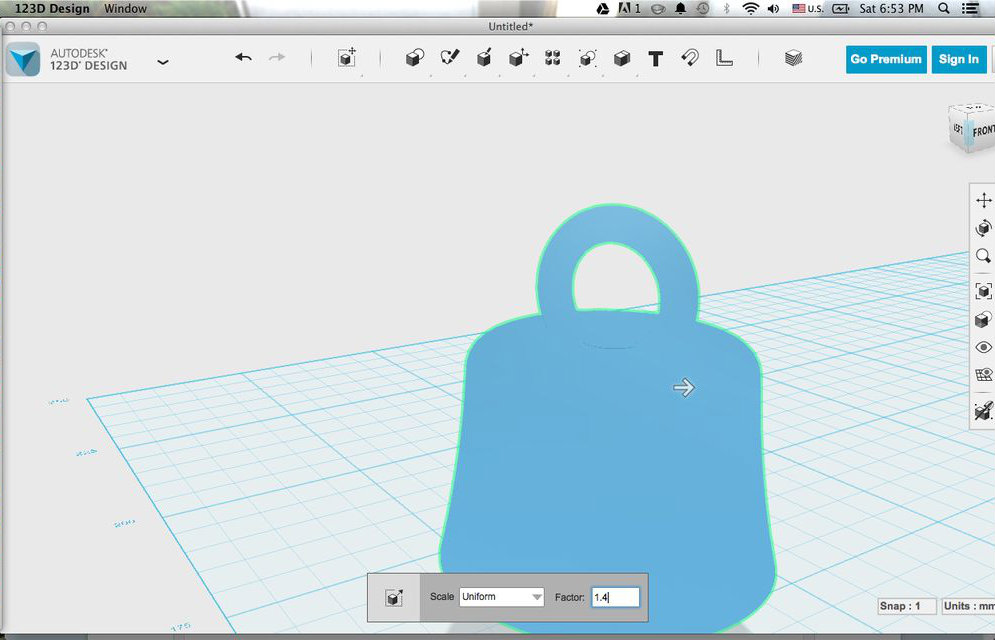Click the volume icon in menu bar

pos(773,8)
